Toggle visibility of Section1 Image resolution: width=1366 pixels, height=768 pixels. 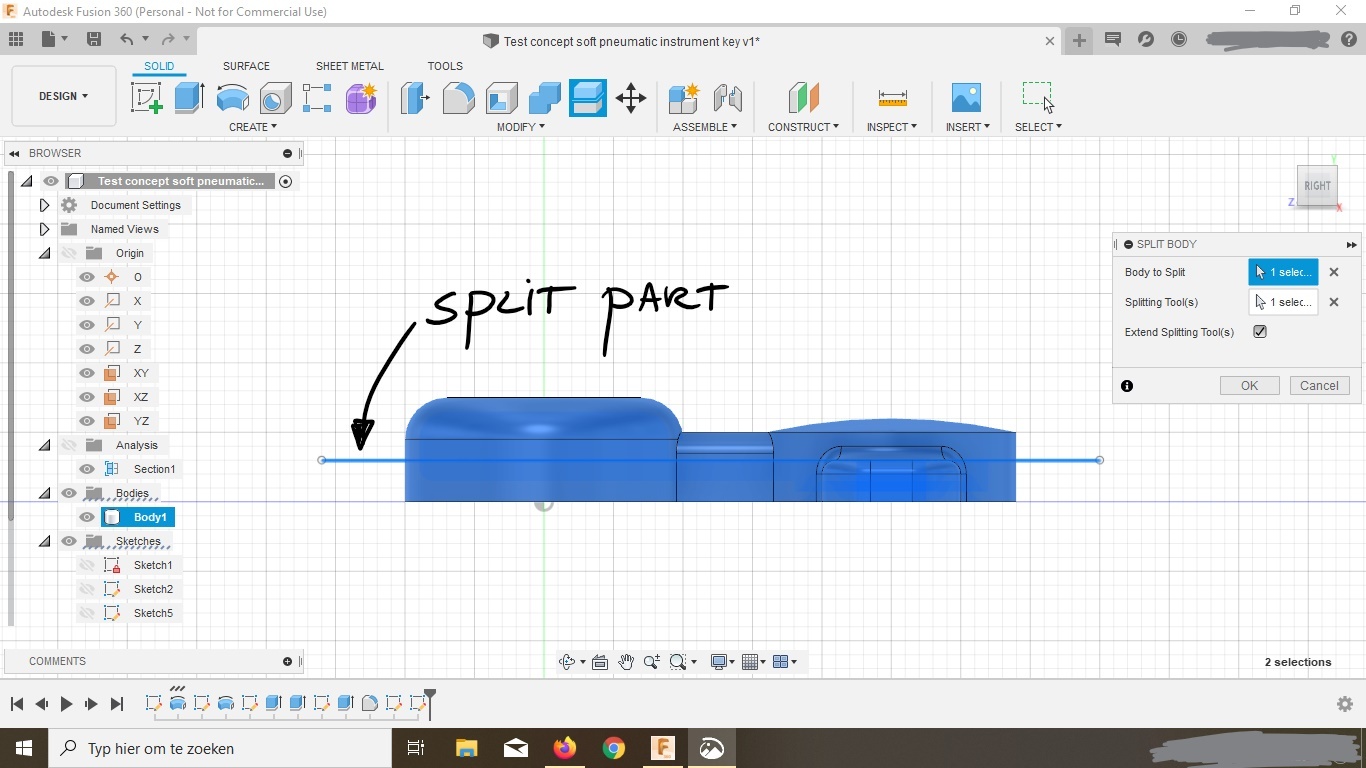87,469
